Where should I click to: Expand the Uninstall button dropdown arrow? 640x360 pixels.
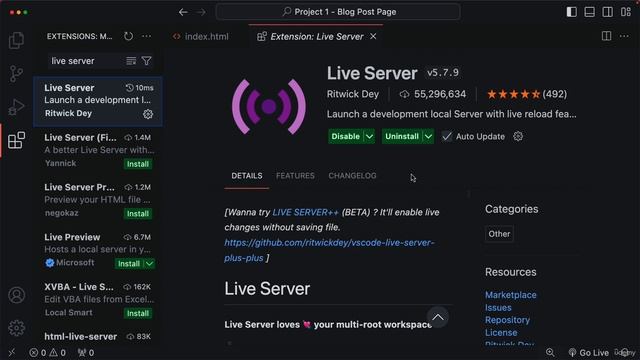(x=428, y=136)
